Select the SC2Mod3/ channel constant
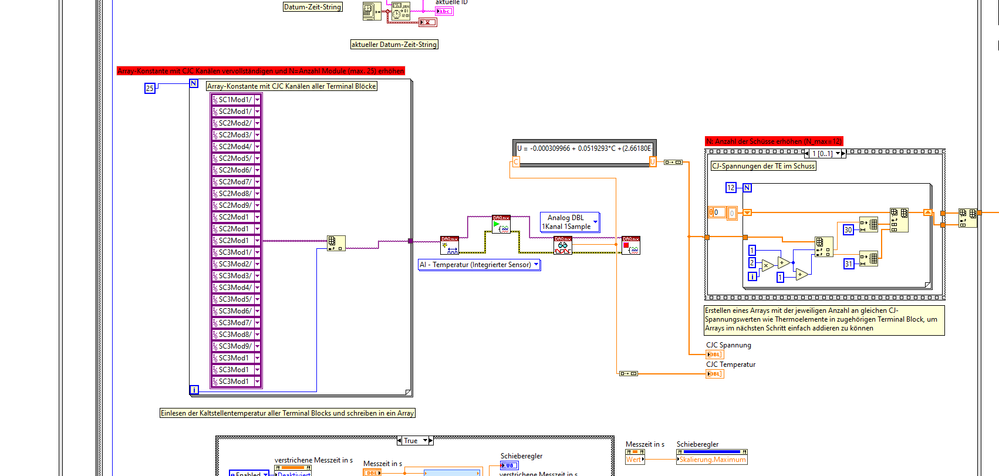Screen dimensions: 999x476 click(x=236, y=135)
